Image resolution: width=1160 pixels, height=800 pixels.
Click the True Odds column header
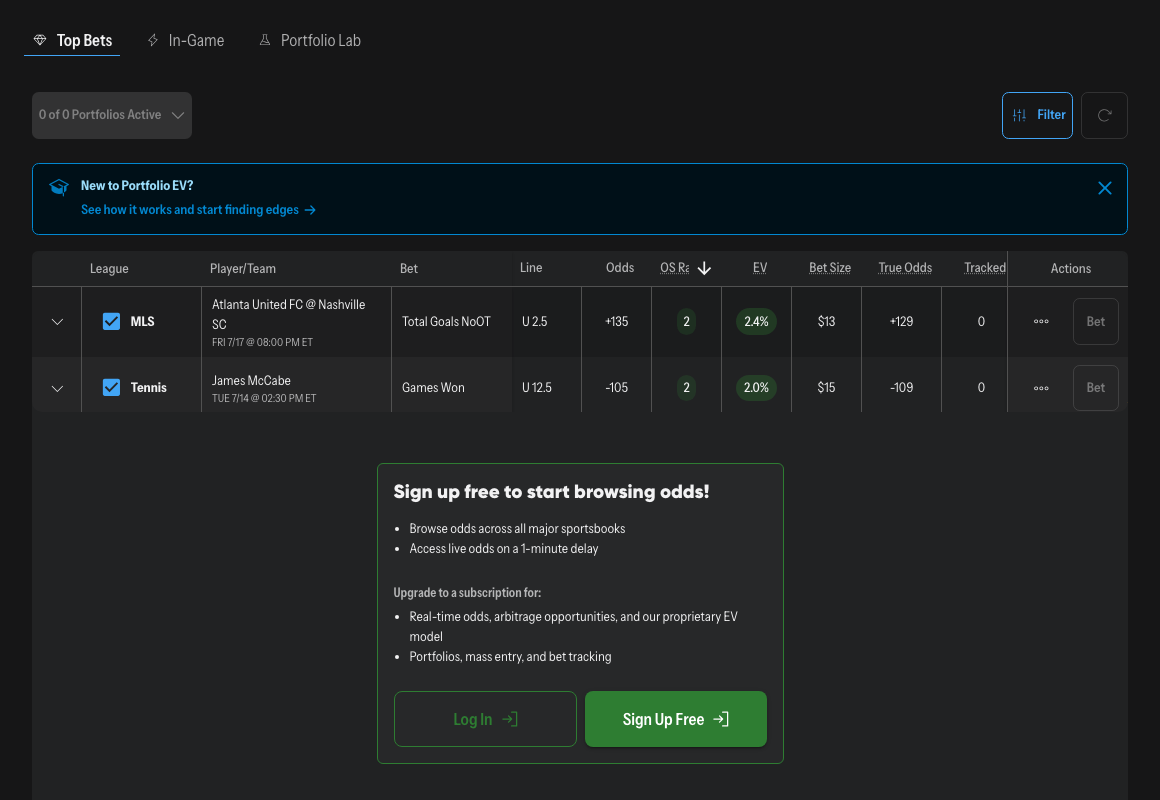pyautogui.click(x=905, y=268)
